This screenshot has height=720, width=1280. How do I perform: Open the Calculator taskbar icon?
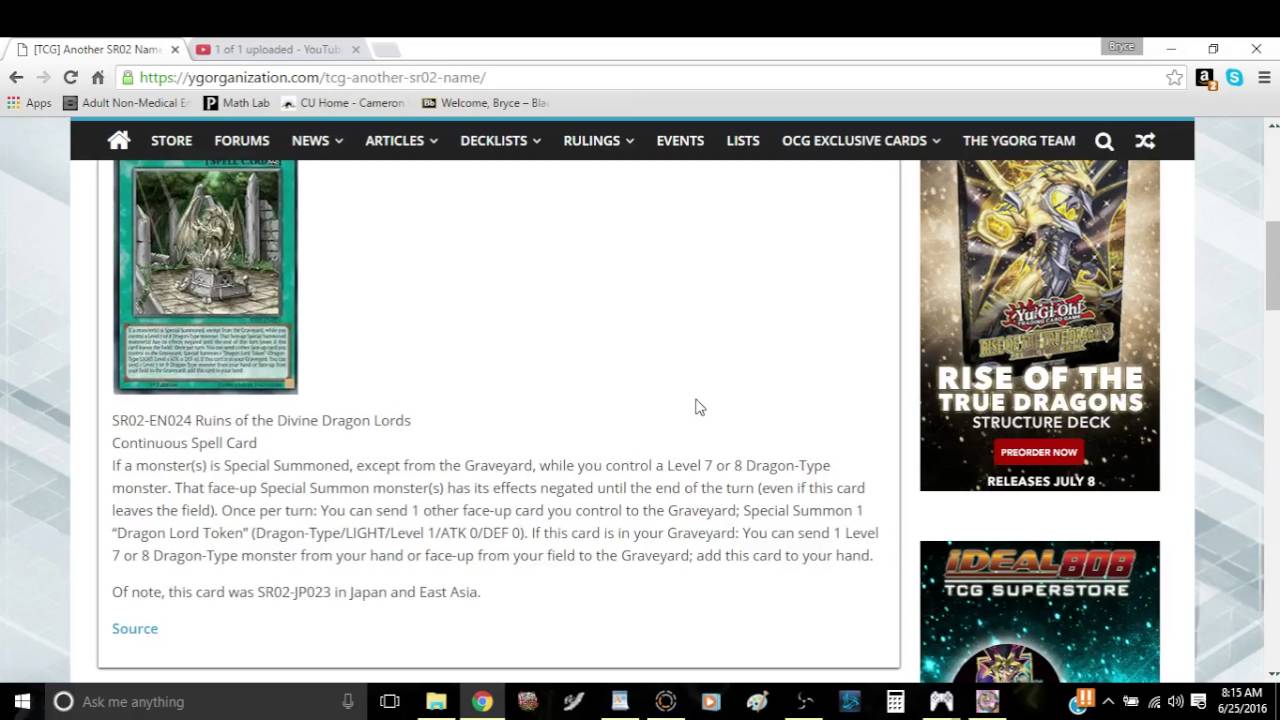coord(895,701)
